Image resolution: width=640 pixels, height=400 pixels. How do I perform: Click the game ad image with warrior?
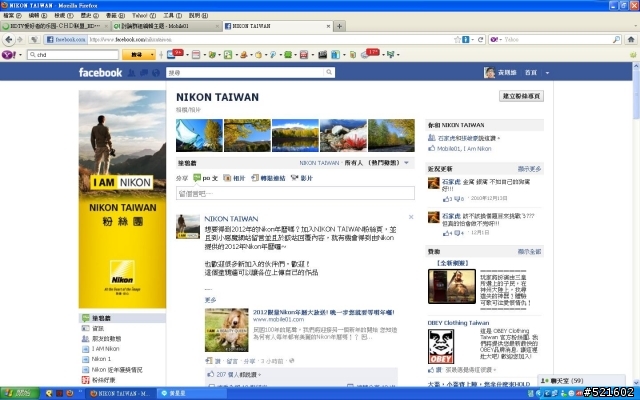tap(452, 287)
